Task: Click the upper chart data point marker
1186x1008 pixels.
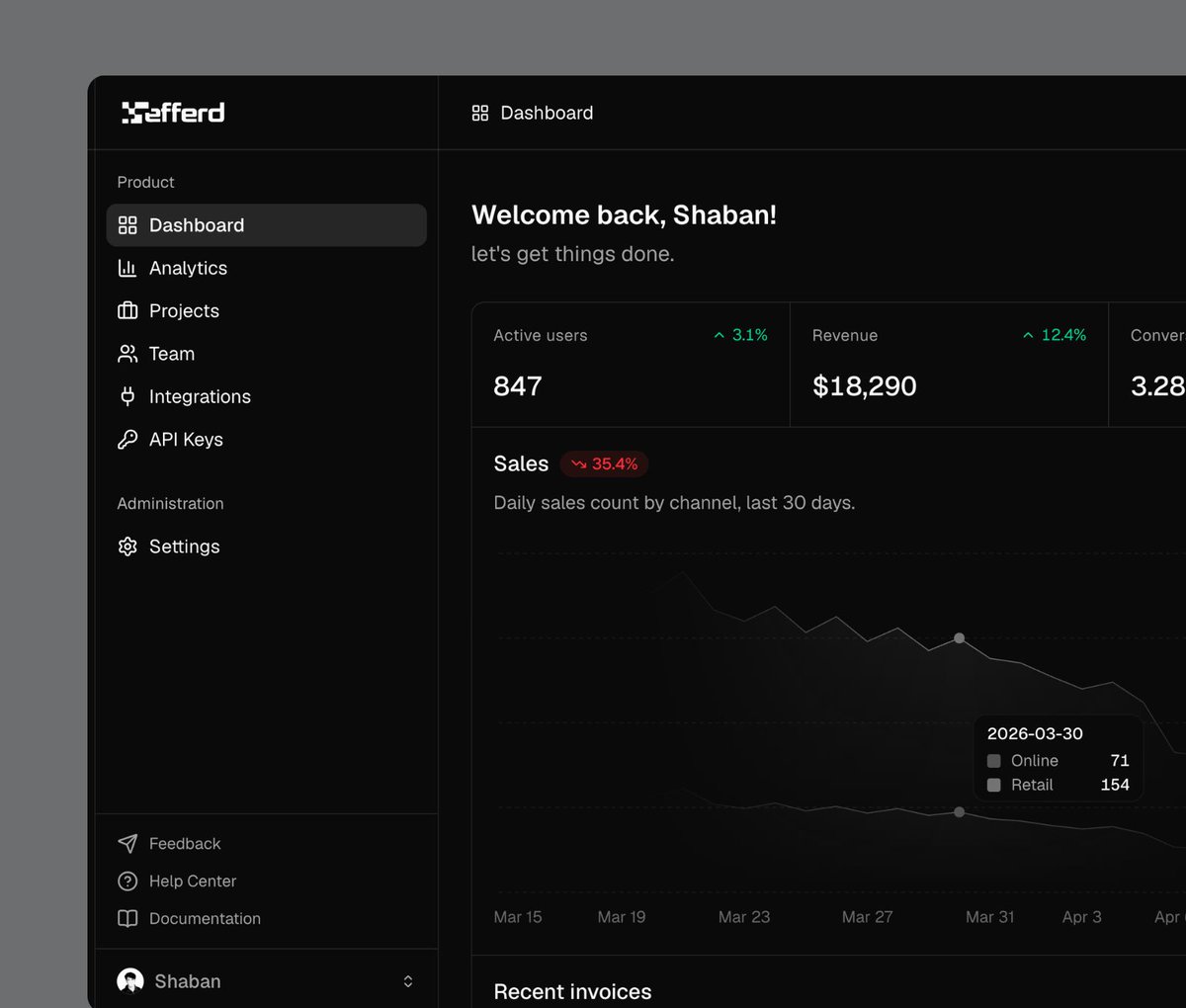Action: (x=960, y=638)
